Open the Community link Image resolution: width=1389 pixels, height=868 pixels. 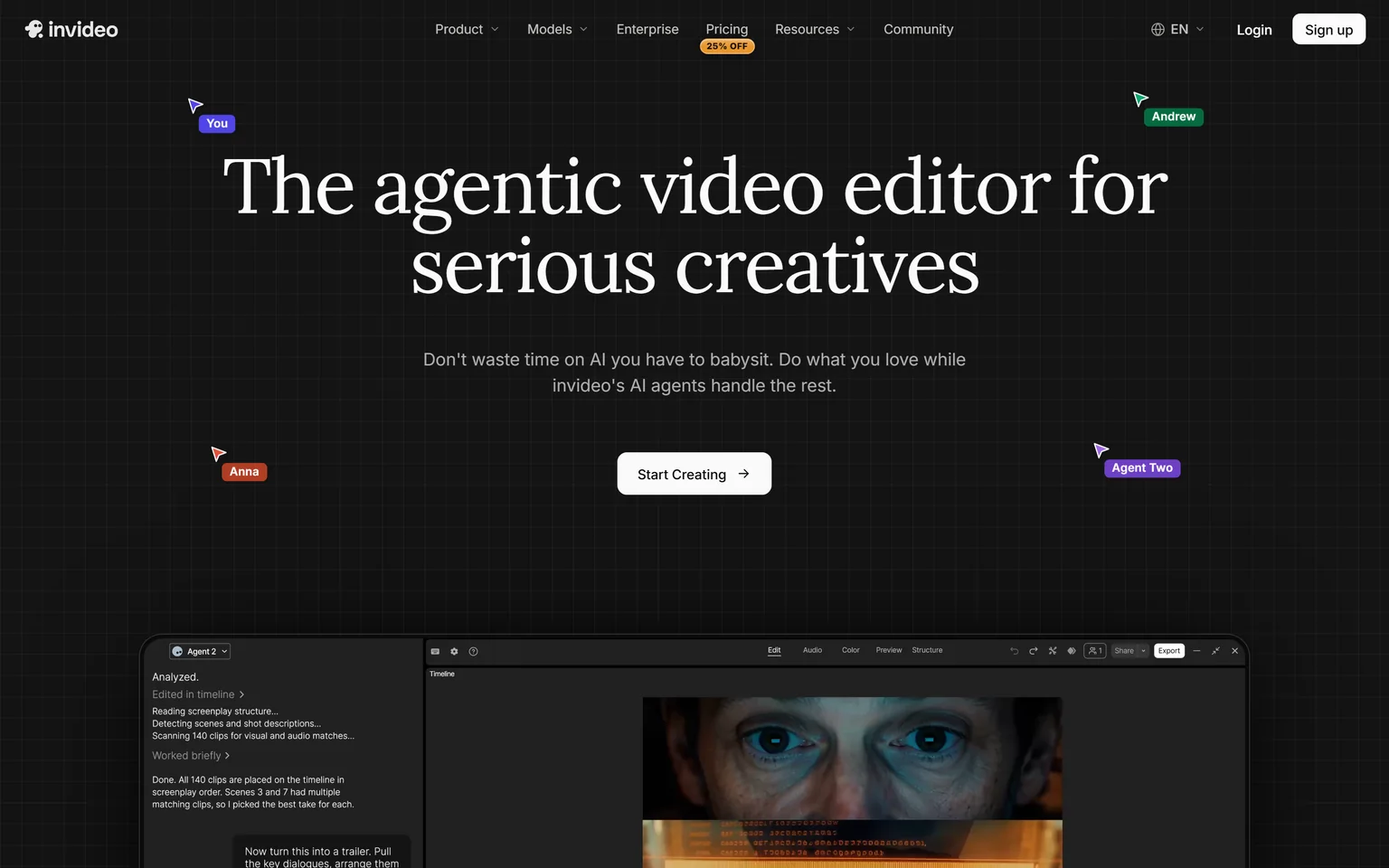[x=918, y=29]
